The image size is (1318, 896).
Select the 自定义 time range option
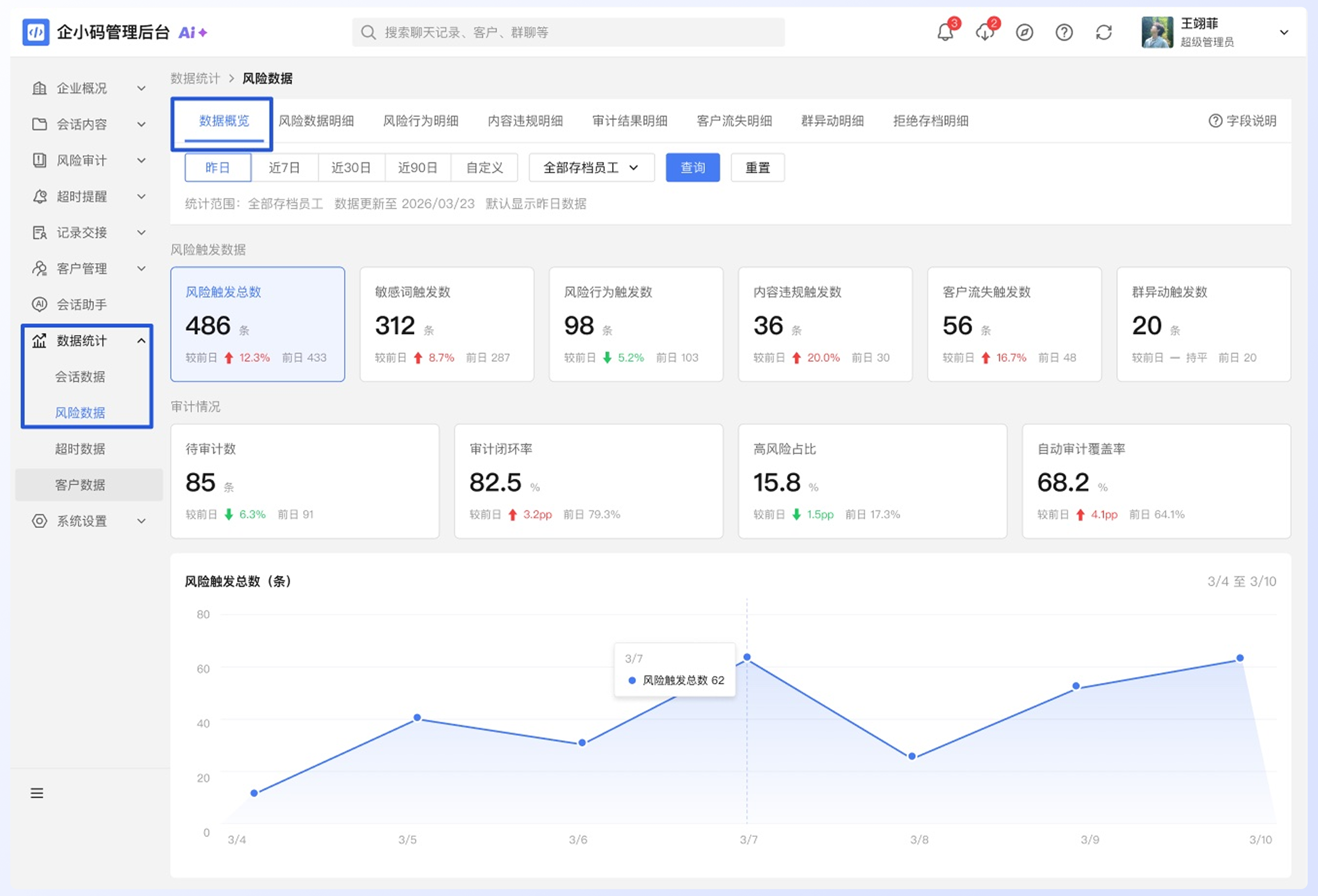coord(484,167)
